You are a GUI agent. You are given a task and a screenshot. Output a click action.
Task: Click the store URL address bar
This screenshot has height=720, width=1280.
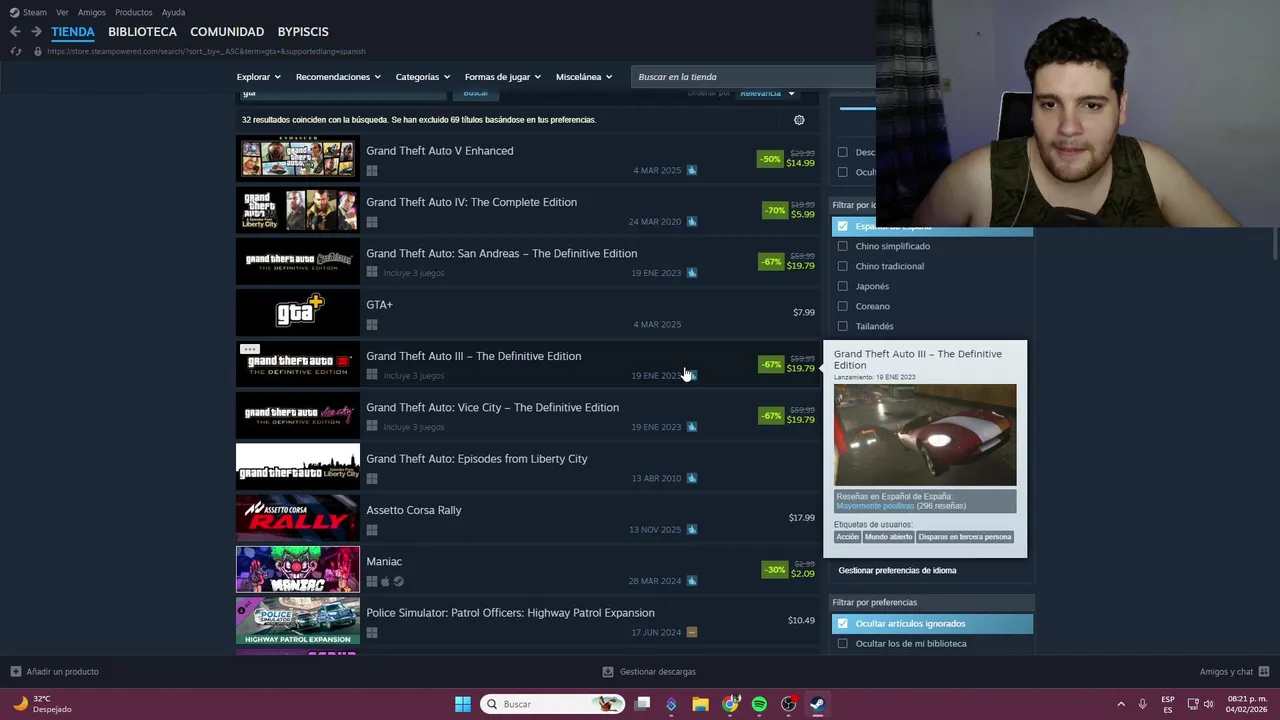[206, 51]
